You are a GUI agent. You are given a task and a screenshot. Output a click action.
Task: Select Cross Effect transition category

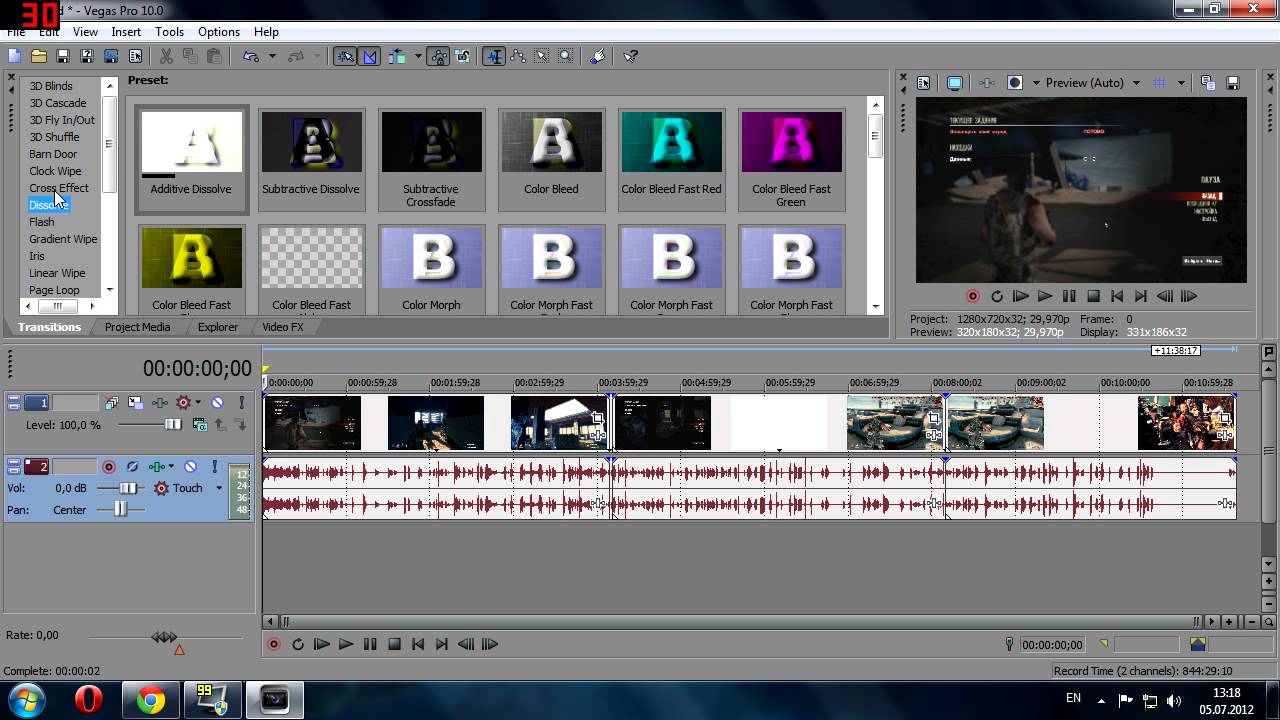(x=59, y=188)
